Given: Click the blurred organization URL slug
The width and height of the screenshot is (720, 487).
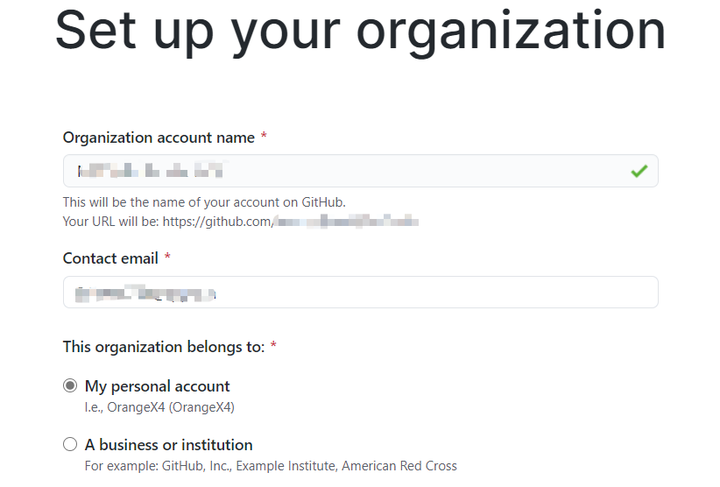Looking at the screenshot, I should click(x=347, y=221).
